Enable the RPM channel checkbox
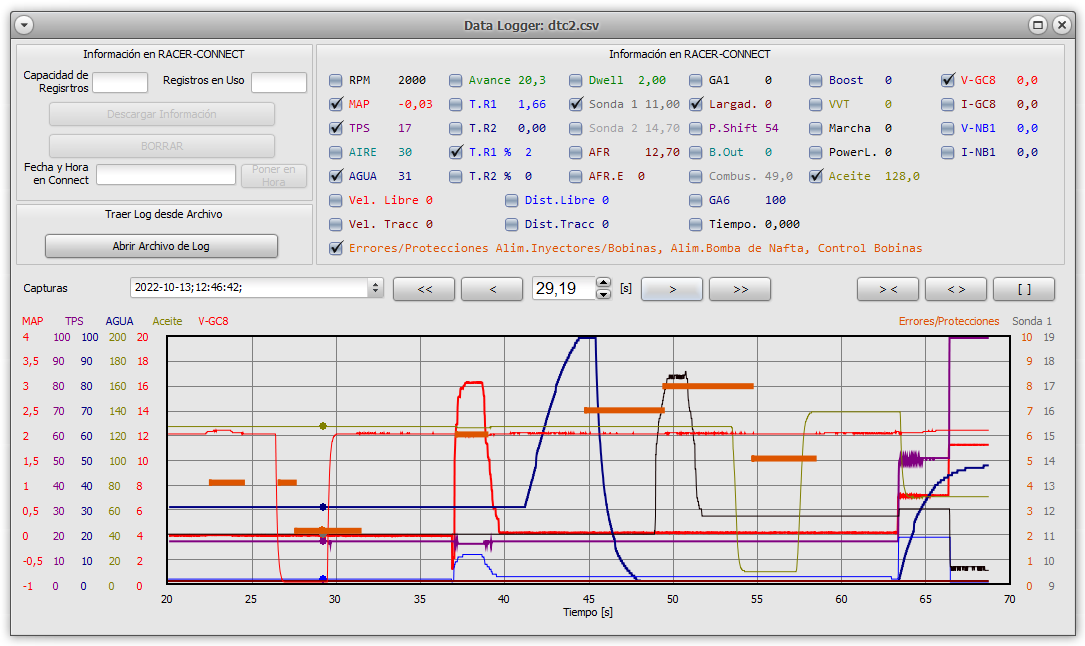 click(x=335, y=80)
